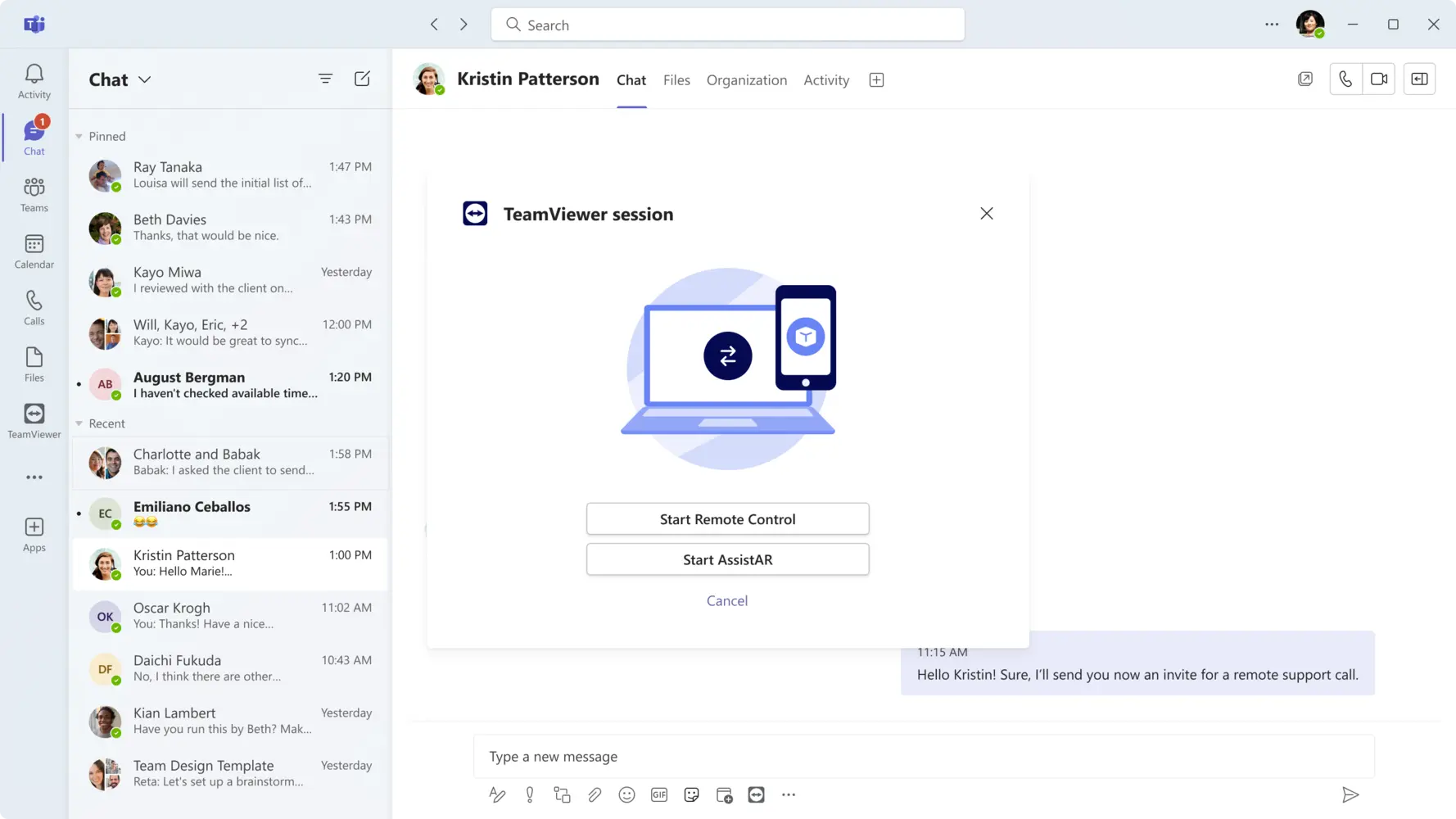Open Files in left rail
This screenshot has width=1456, height=819.
pos(34,364)
